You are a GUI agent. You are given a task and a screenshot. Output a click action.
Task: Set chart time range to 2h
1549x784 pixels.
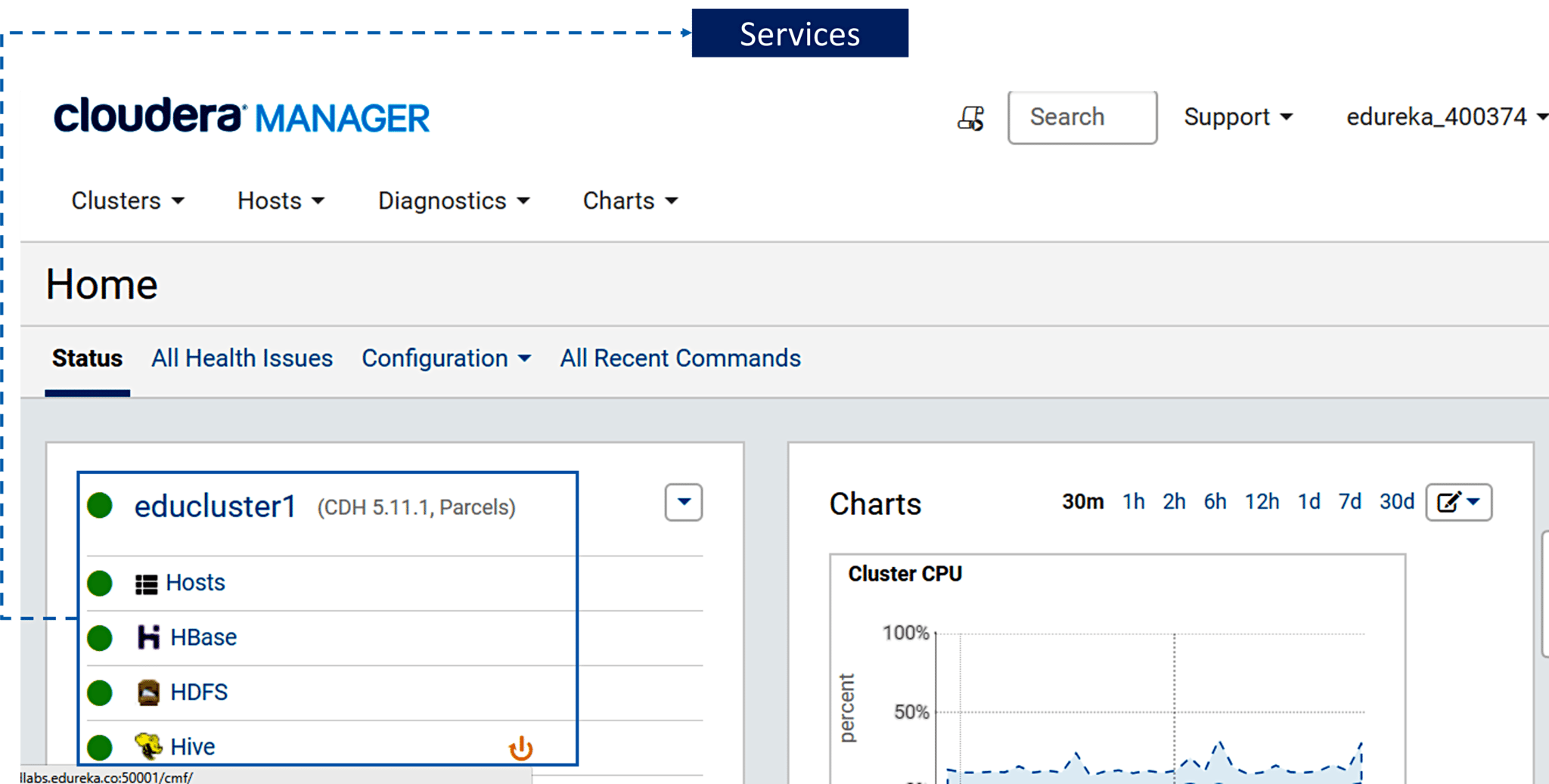[1174, 502]
